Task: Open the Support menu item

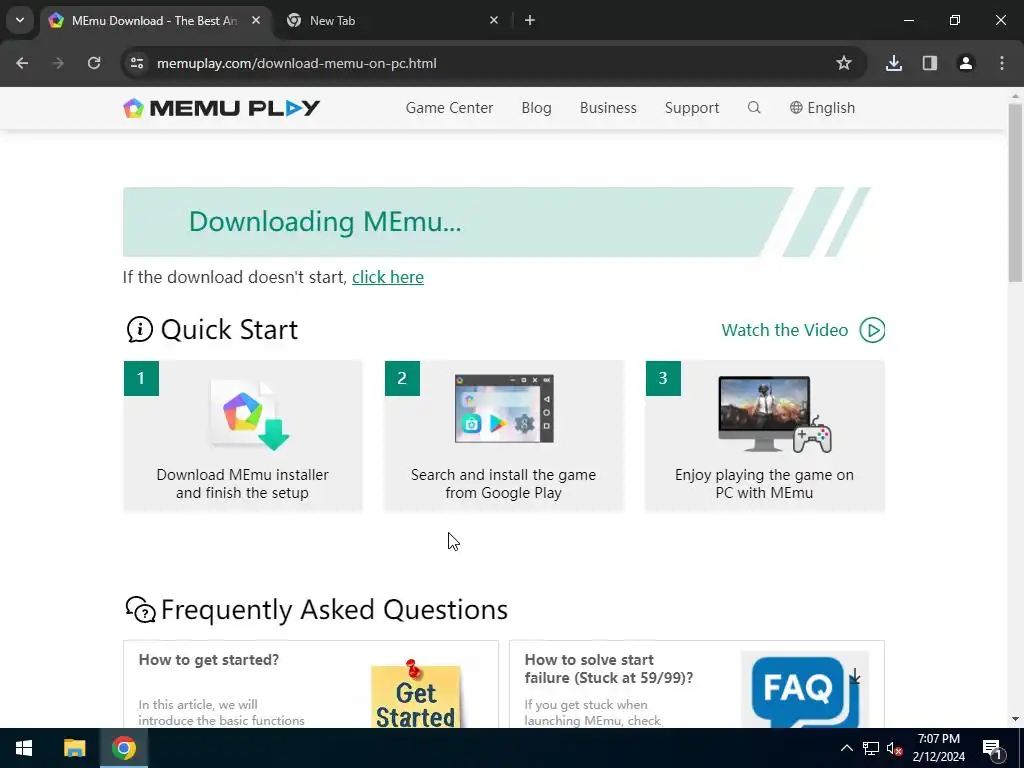Action: [x=692, y=108]
